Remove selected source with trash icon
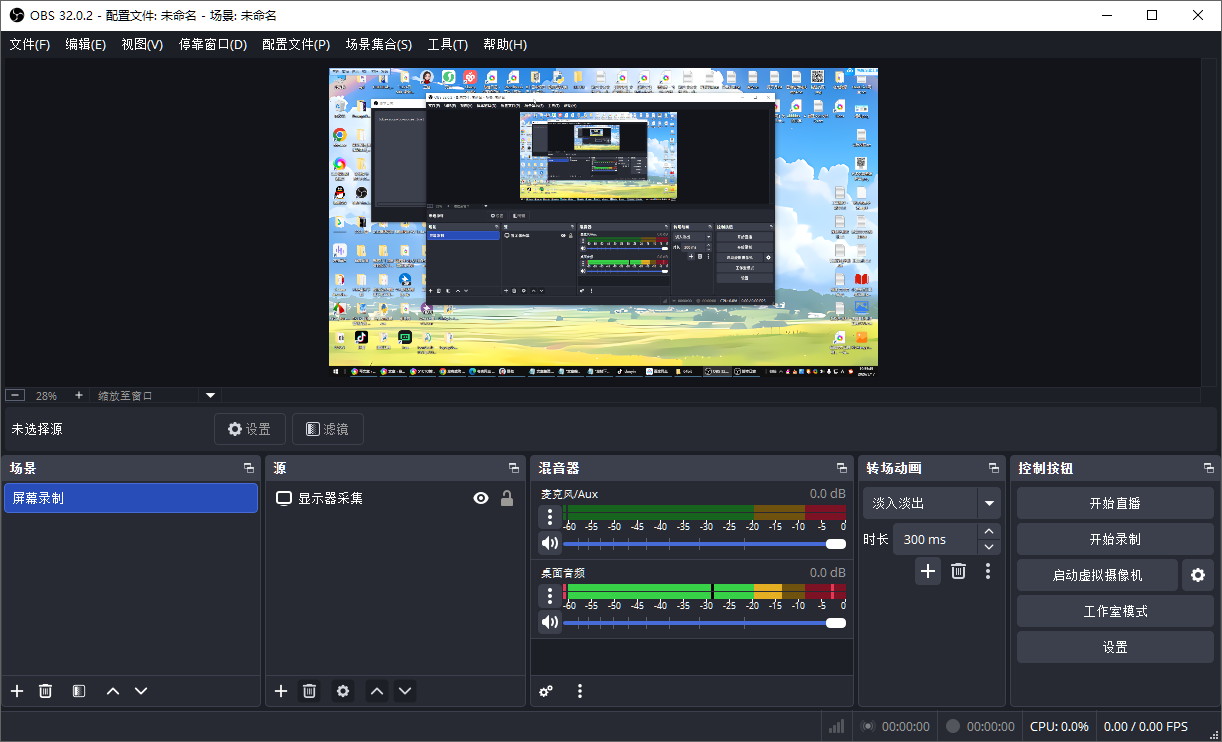Image resolution: width=1222 pixels, height=742 pixels. click(310, 691)
